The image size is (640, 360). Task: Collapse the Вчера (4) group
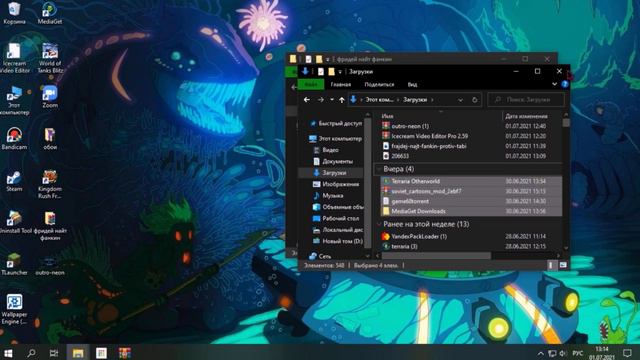(x=379, y=169)
